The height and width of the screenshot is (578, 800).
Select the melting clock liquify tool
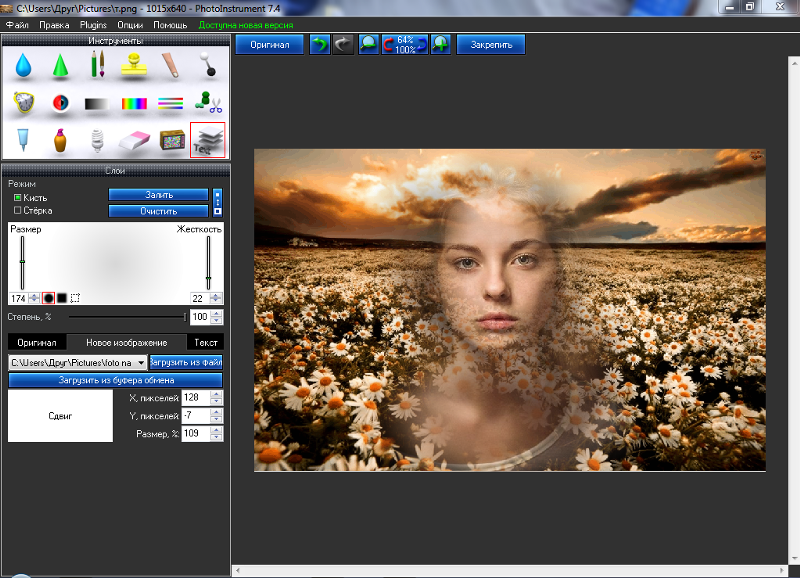[x=23, y=103]
